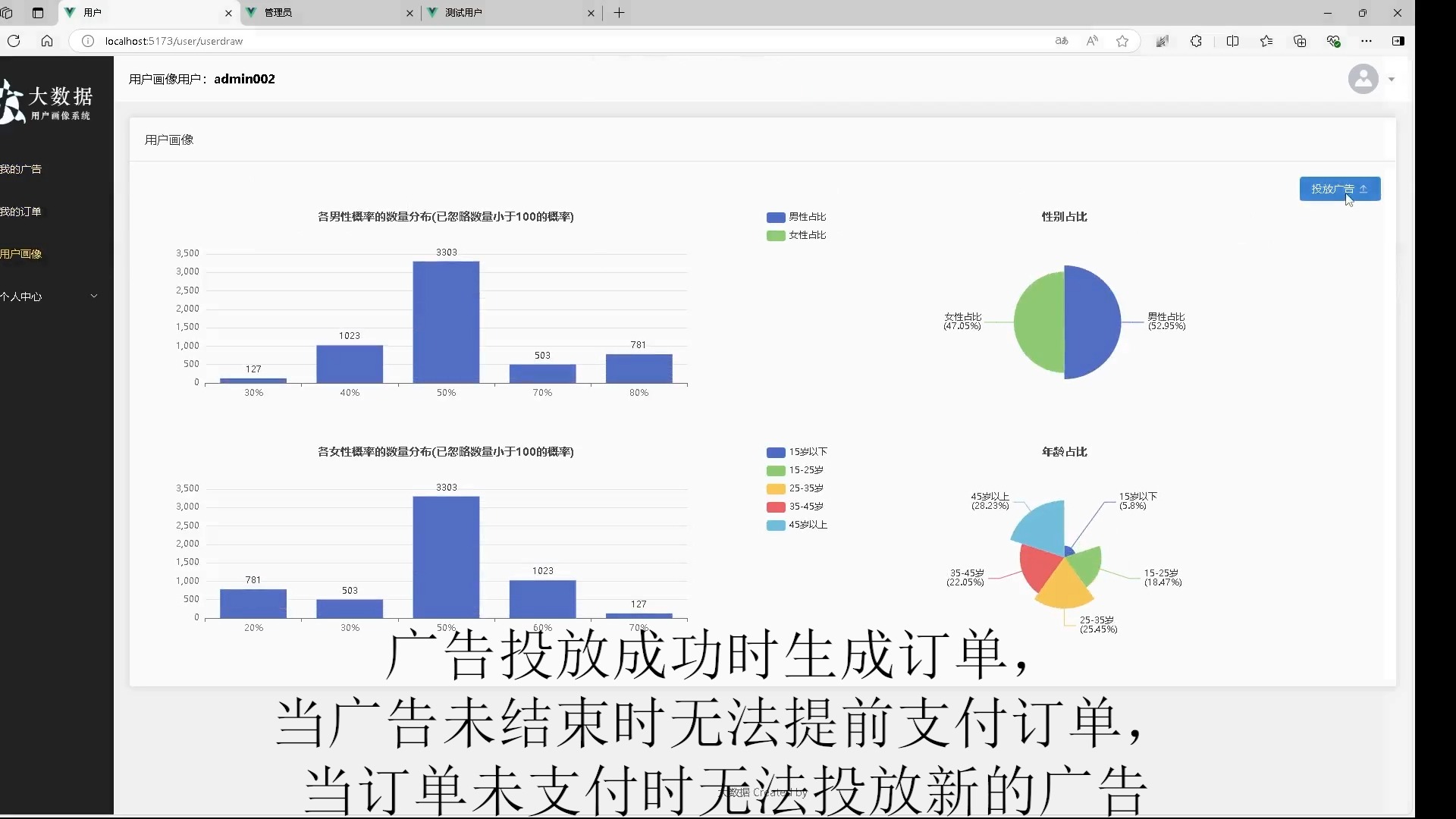Open browser essentials heart icon
This screenshot has height=819, width=1456.
(x=1334, y=41)
